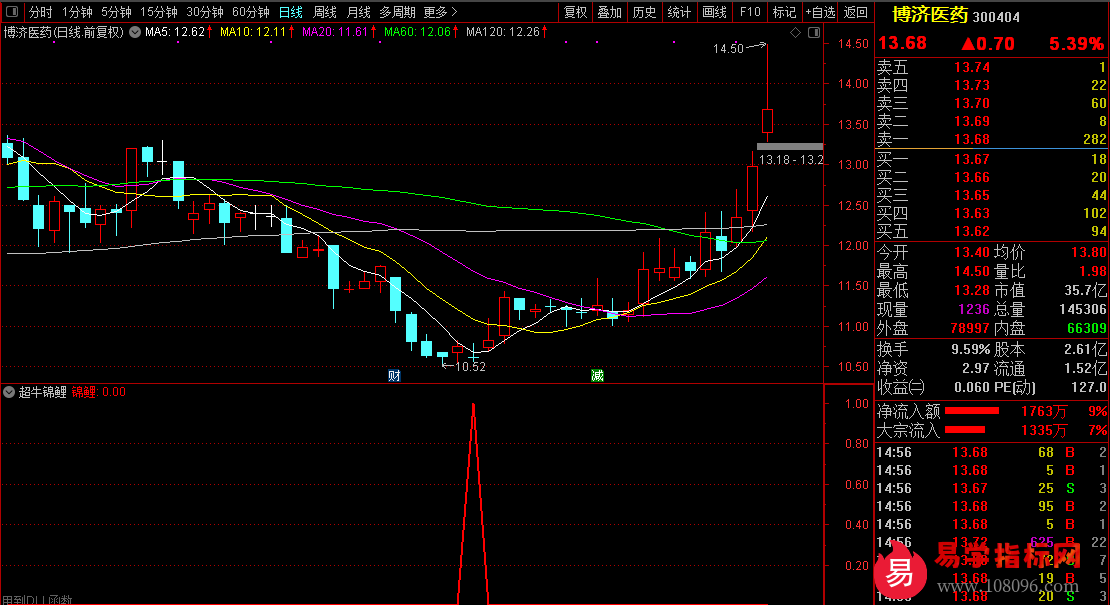
Task: Select the 日线 daily period
Action: point(290,12)
